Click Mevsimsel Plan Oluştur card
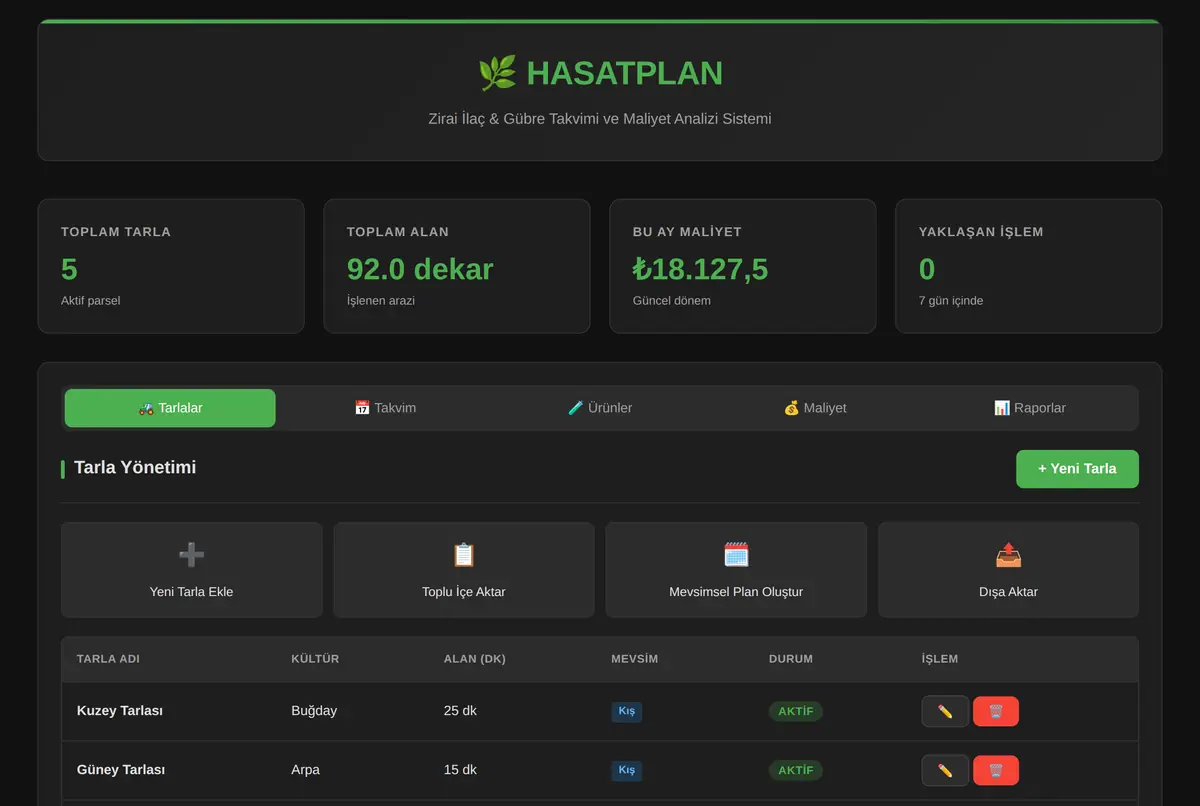1200x806 pixels. (736, 570)
